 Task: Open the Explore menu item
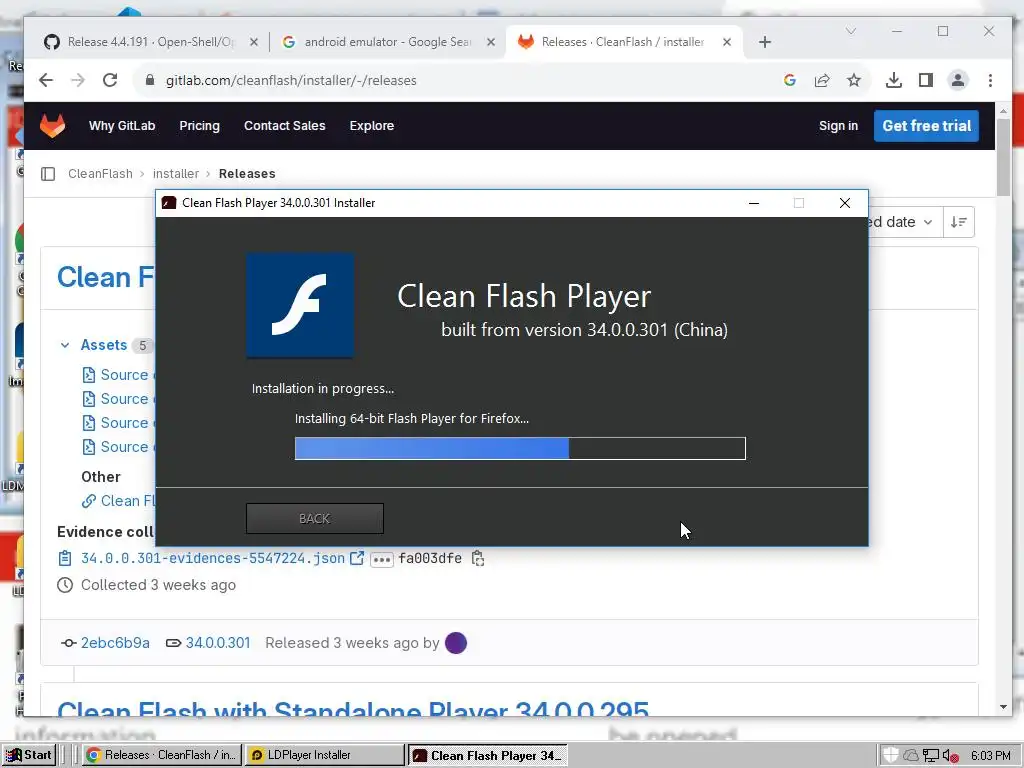tap(372, 125)
